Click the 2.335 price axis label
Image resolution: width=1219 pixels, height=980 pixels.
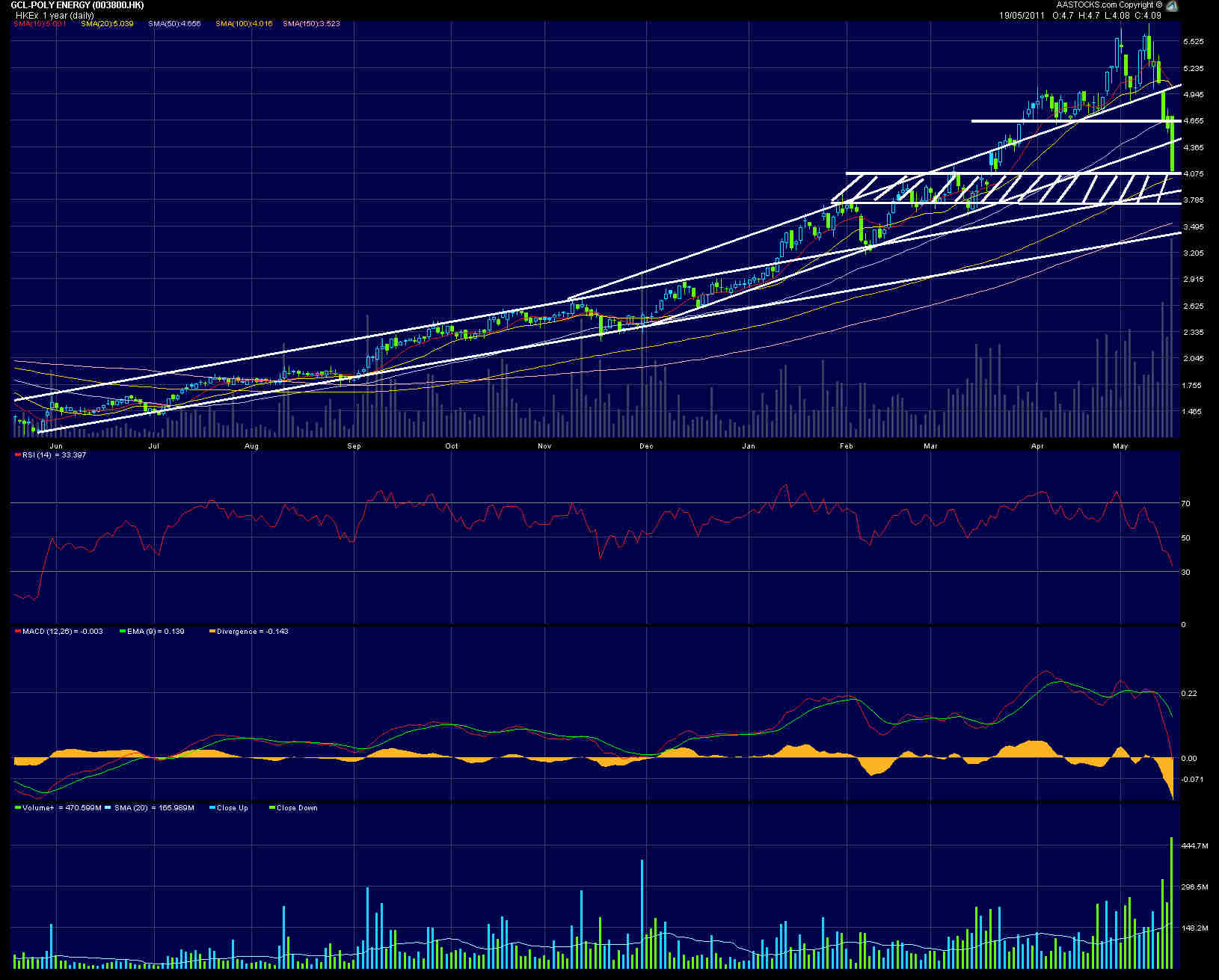click(x=1194, y=333)
